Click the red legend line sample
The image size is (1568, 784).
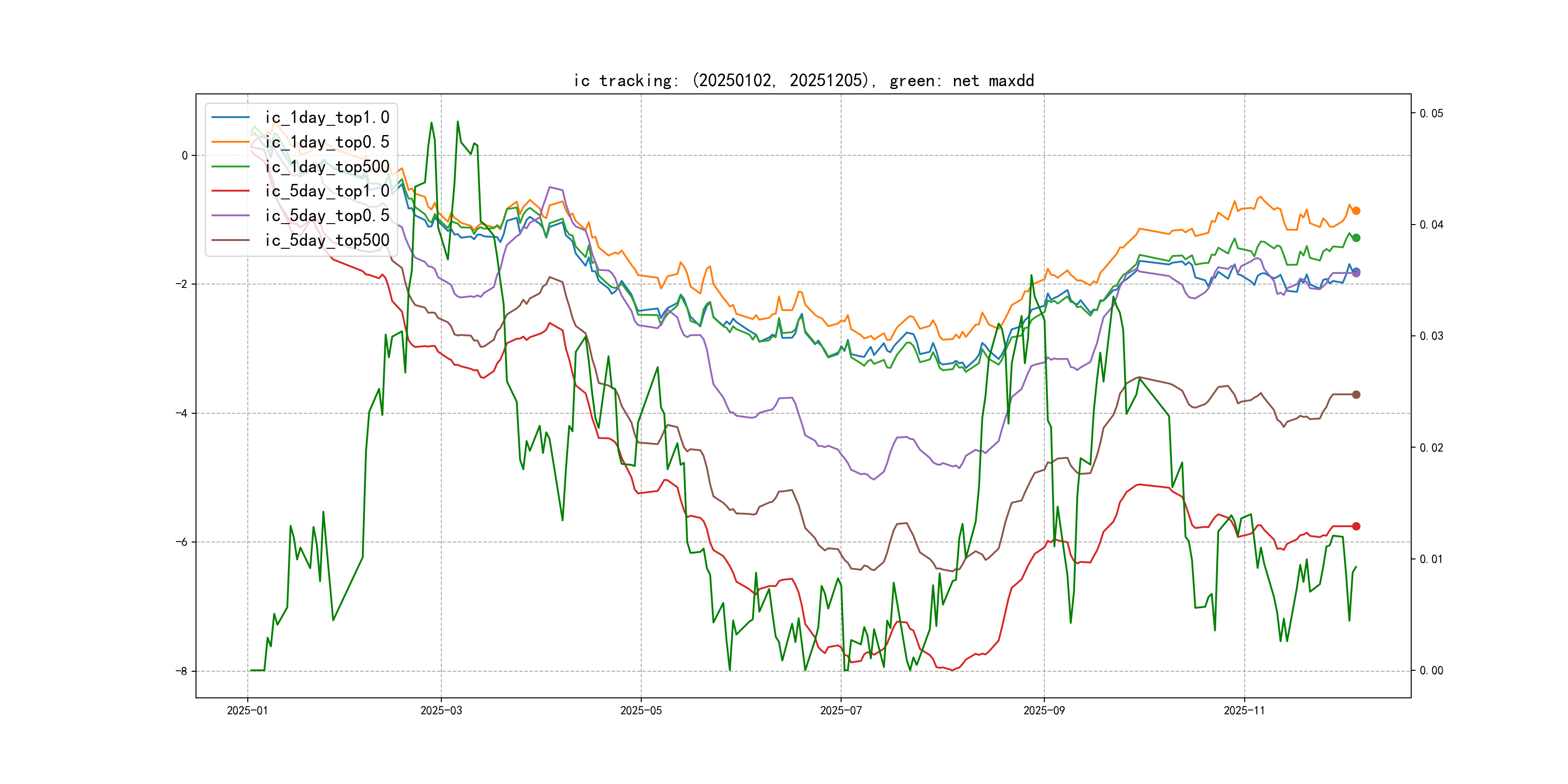(x=230, y=191)
